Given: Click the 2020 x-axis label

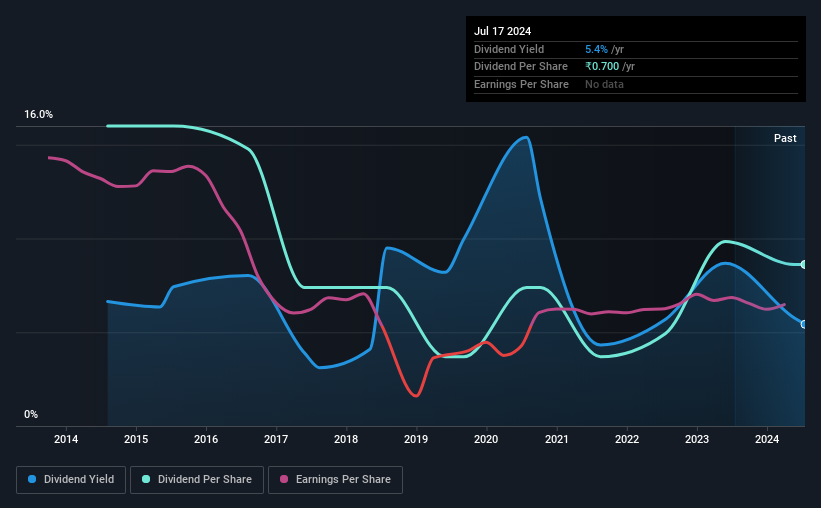Looking at the screenshot, I should tap(486, 439).
